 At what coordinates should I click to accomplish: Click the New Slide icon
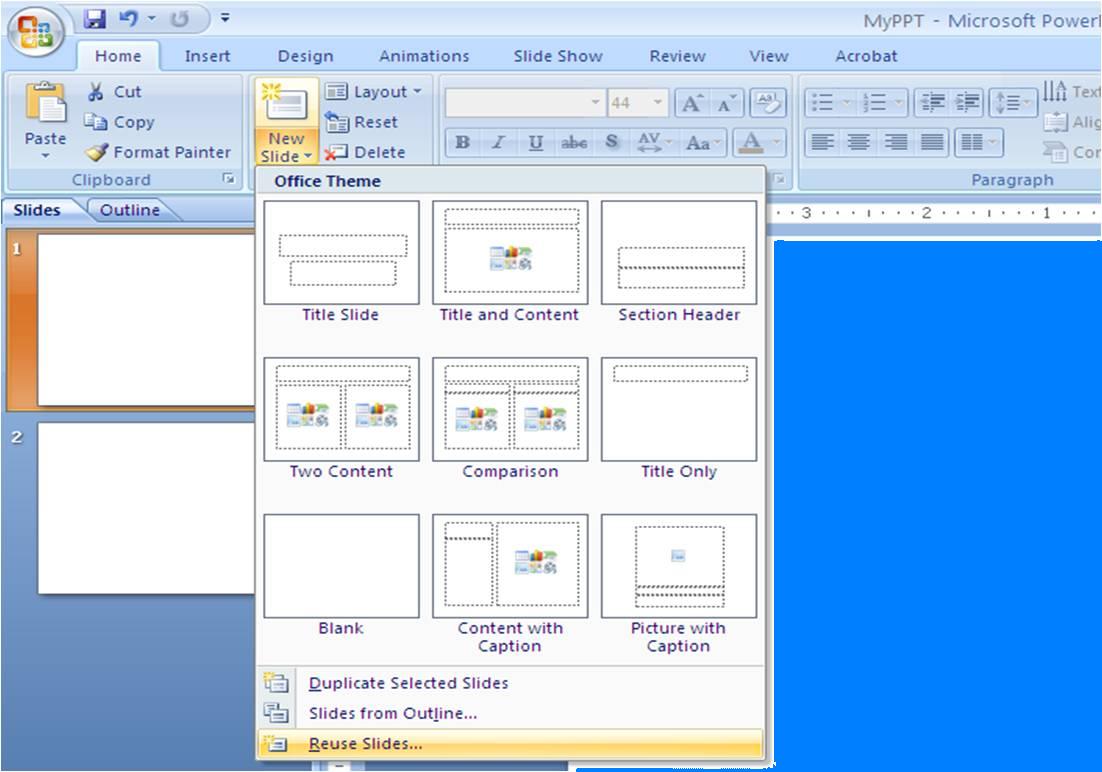pyautogui.click(x=285, y=104)
